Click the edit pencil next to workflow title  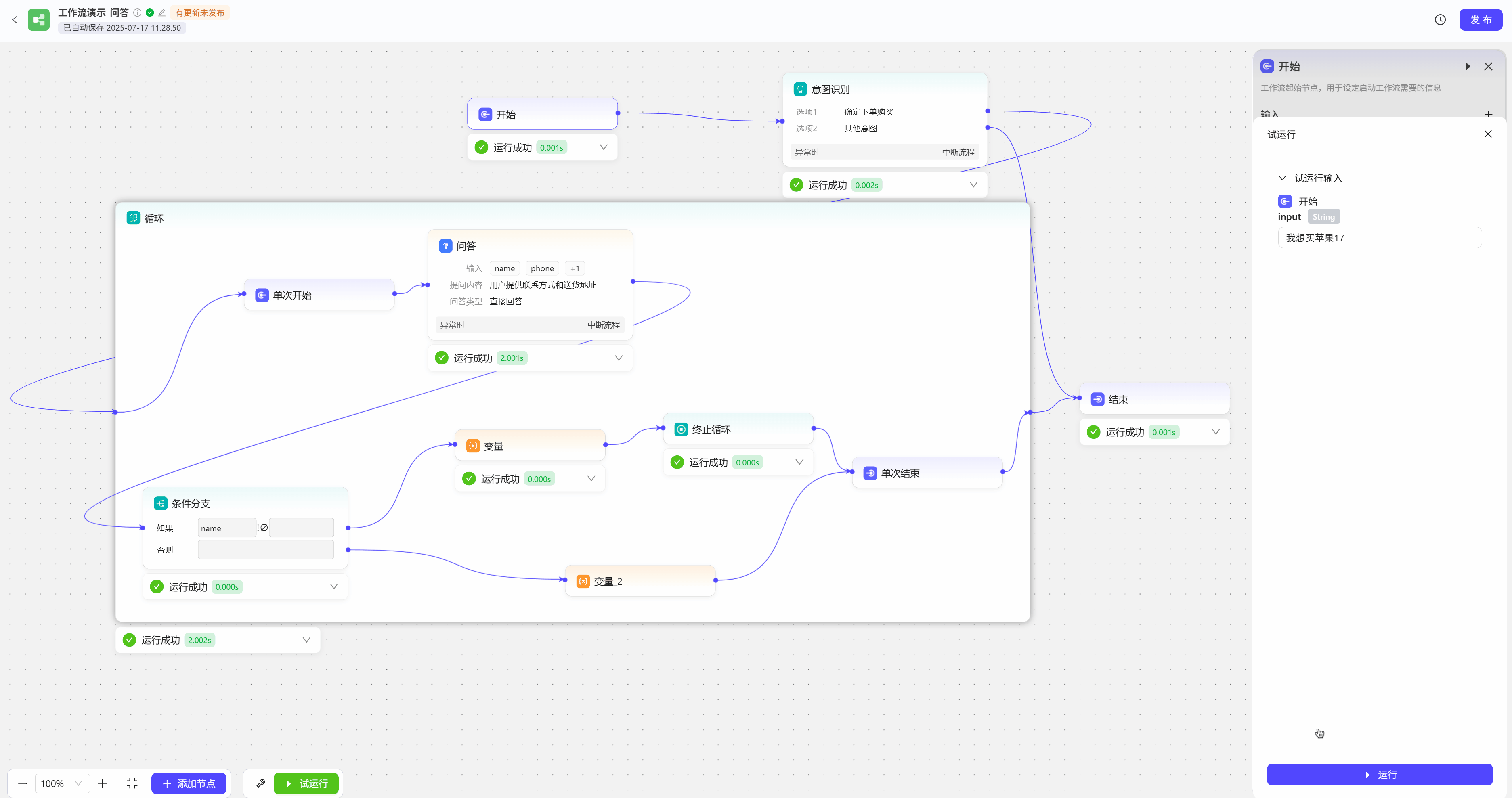pos(162,13)
